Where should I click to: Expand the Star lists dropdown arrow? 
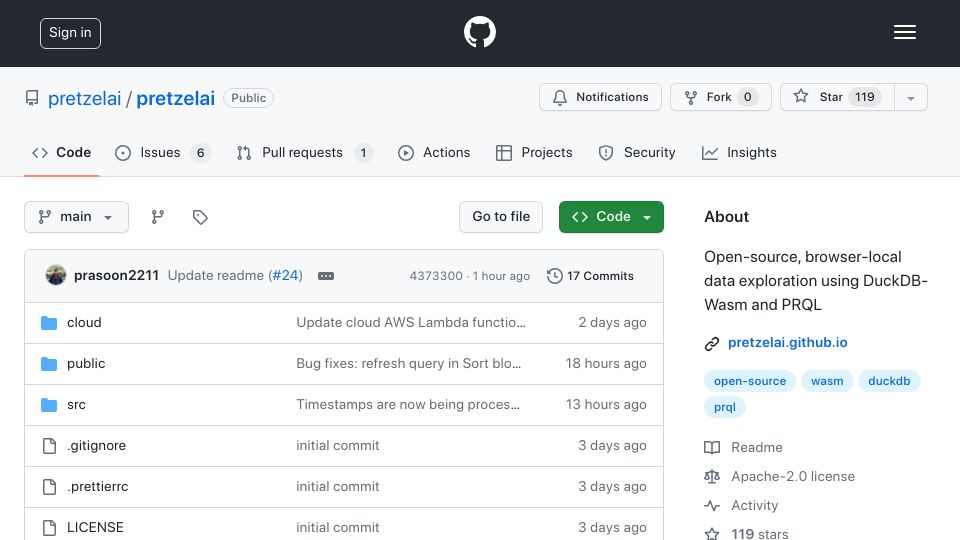(x=910, y=98)
